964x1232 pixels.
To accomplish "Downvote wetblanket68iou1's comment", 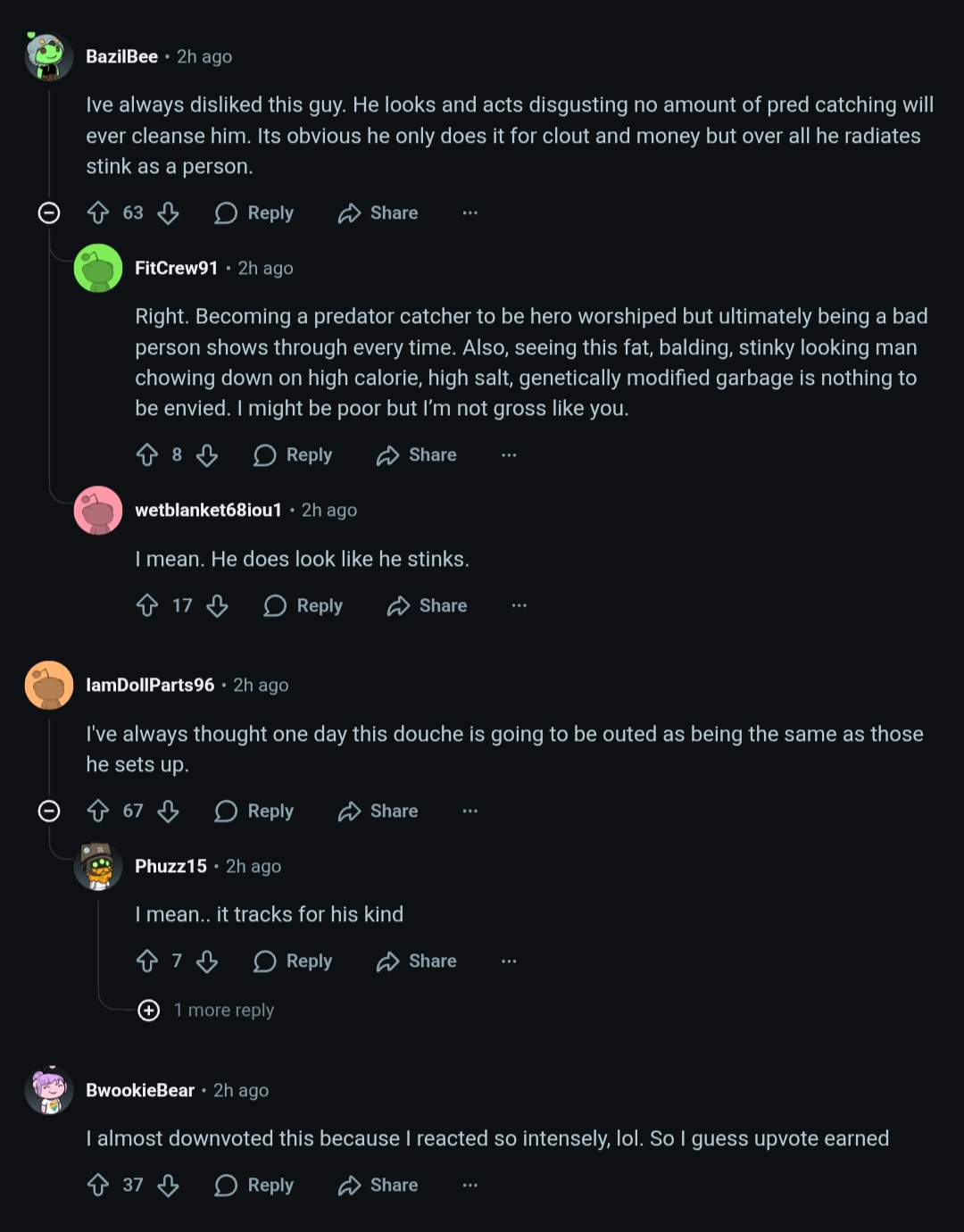I will [217, 606].
